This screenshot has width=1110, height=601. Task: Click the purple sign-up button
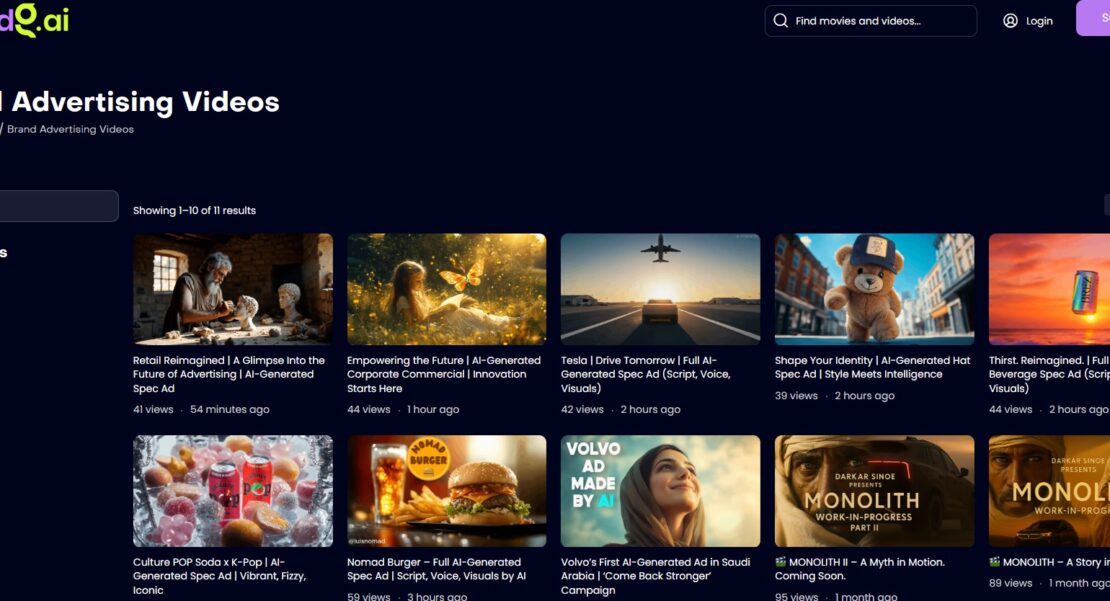tap(1093, 18)
